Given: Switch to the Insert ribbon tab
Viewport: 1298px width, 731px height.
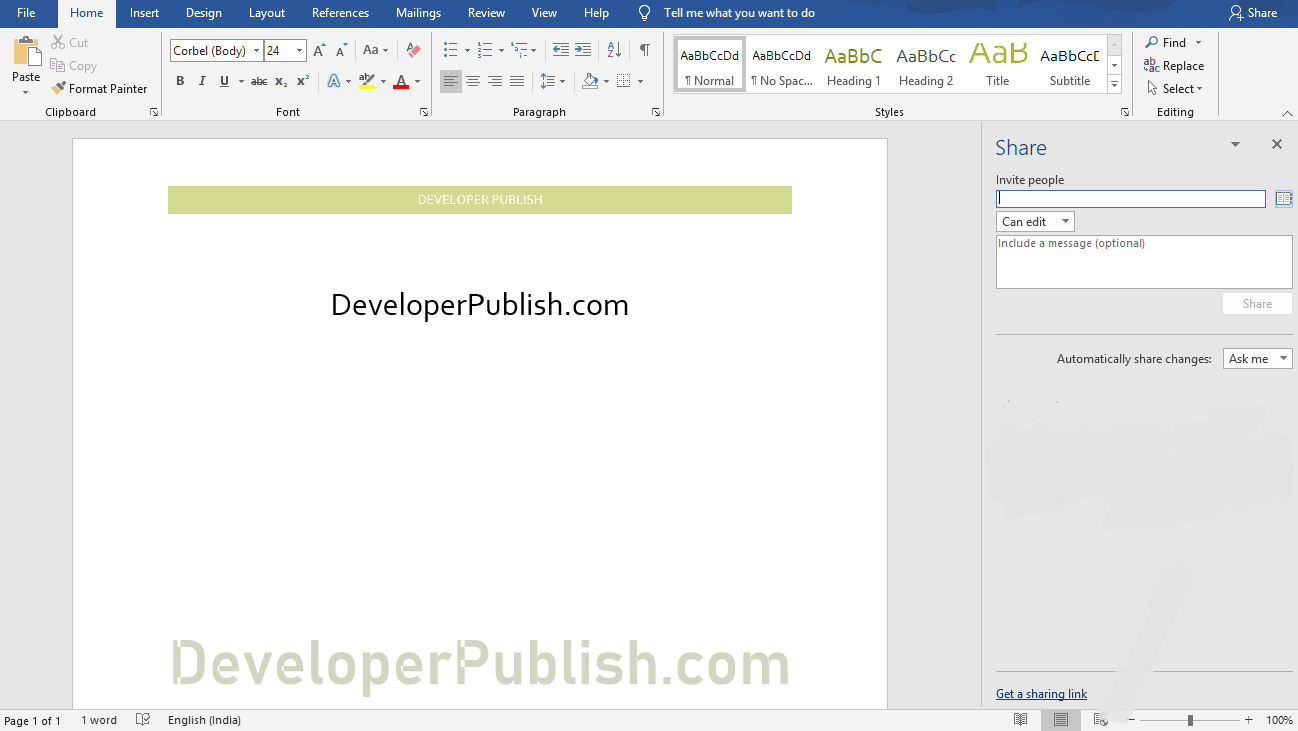Looking at the screenshot, I should [144, 13].
